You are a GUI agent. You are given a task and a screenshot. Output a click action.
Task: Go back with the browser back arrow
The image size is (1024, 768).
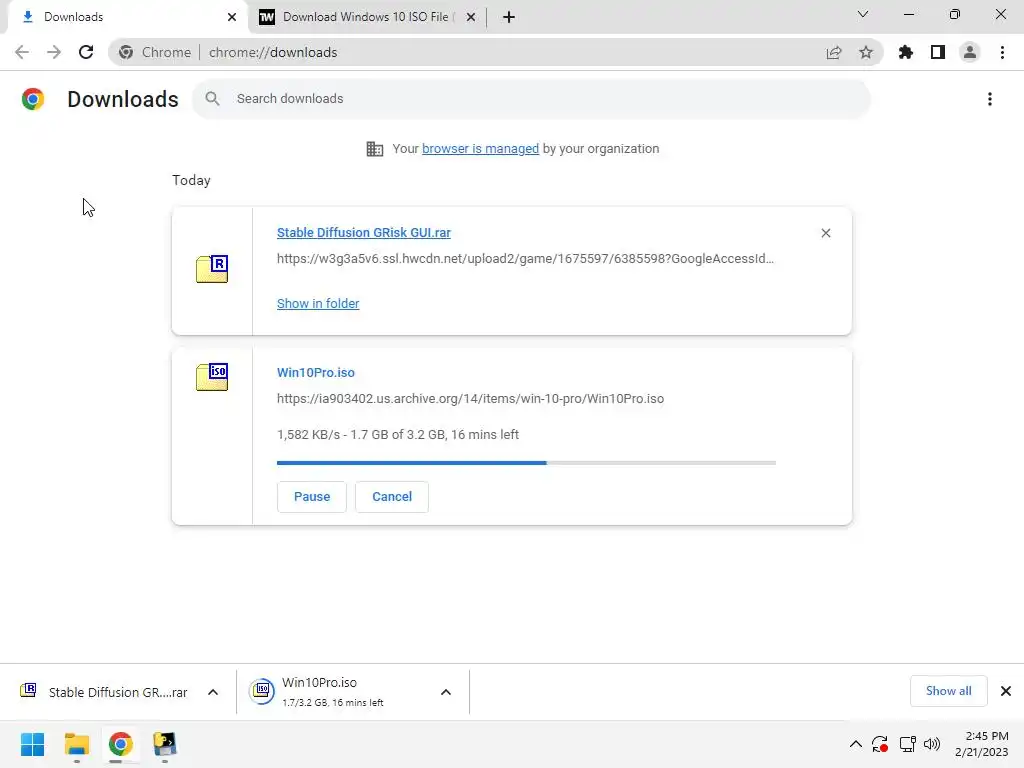[x=22, y=52]
